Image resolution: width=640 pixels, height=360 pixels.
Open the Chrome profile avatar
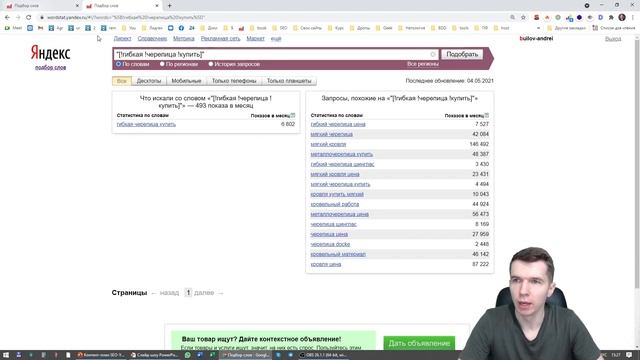[x=622, y=18]
